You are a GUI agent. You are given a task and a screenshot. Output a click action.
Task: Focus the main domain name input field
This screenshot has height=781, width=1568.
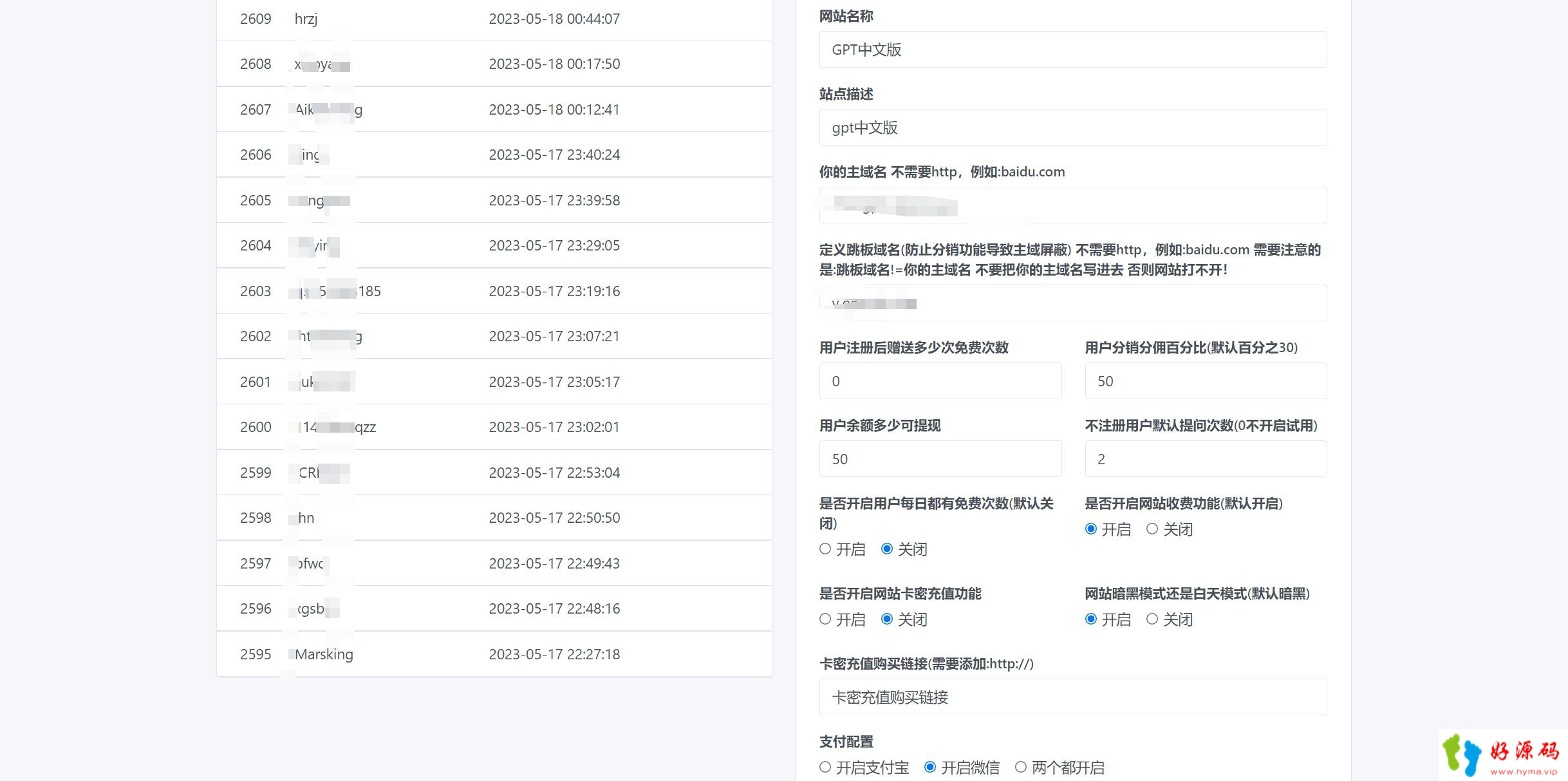[x=1073, y=205]
